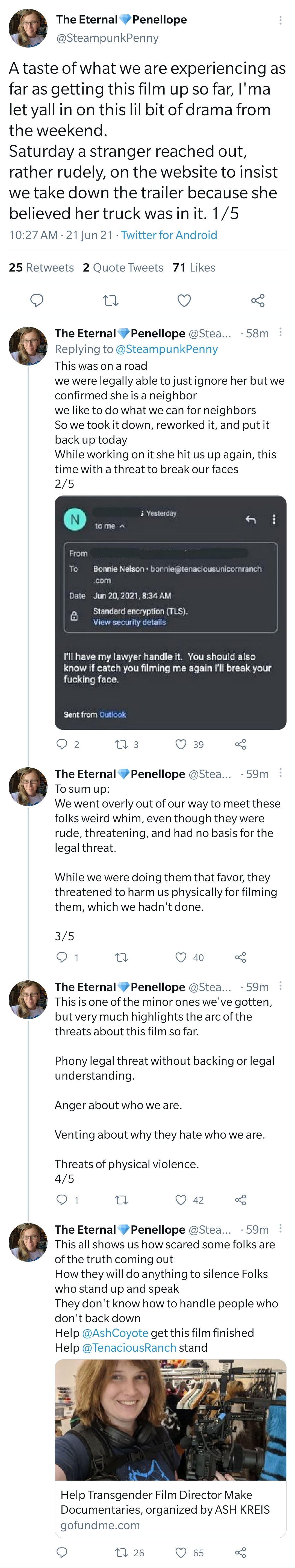Open the gofundme.com link preview card
This screenshot has height=1568, width=295.
pos(170,1448)
